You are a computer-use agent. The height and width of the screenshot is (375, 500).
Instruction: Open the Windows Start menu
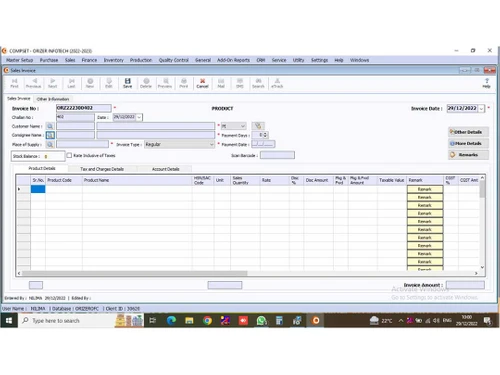pyautogui.click(x=9, y=321)
